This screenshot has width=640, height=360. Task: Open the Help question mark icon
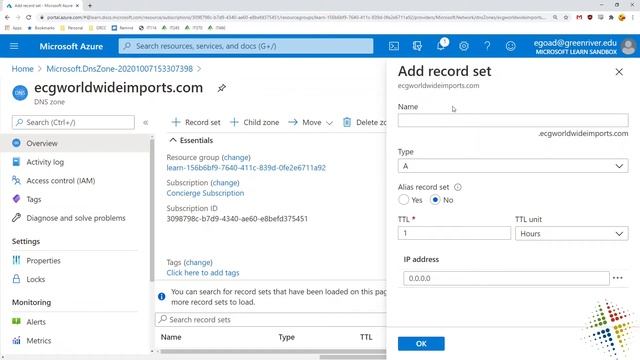pyautogui.click(x=487, y=46)
